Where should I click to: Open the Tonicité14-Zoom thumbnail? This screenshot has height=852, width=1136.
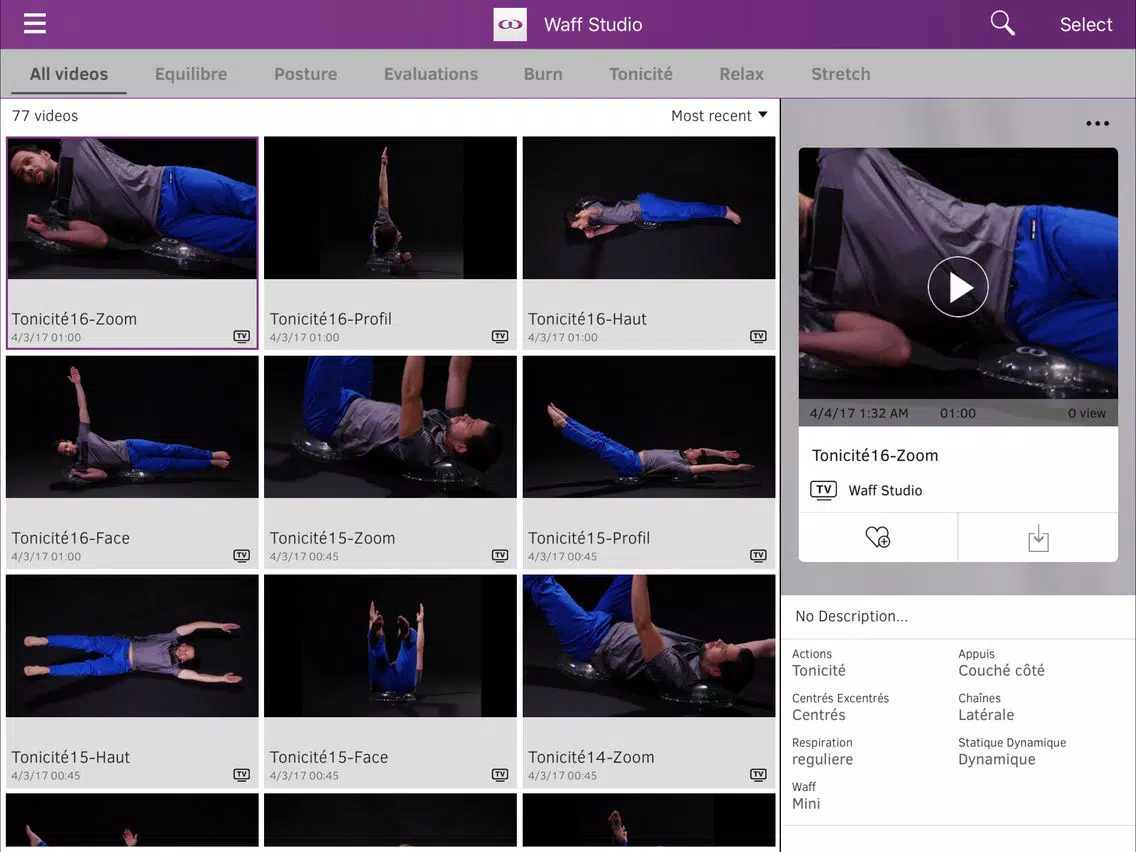[x=648, y=646]
